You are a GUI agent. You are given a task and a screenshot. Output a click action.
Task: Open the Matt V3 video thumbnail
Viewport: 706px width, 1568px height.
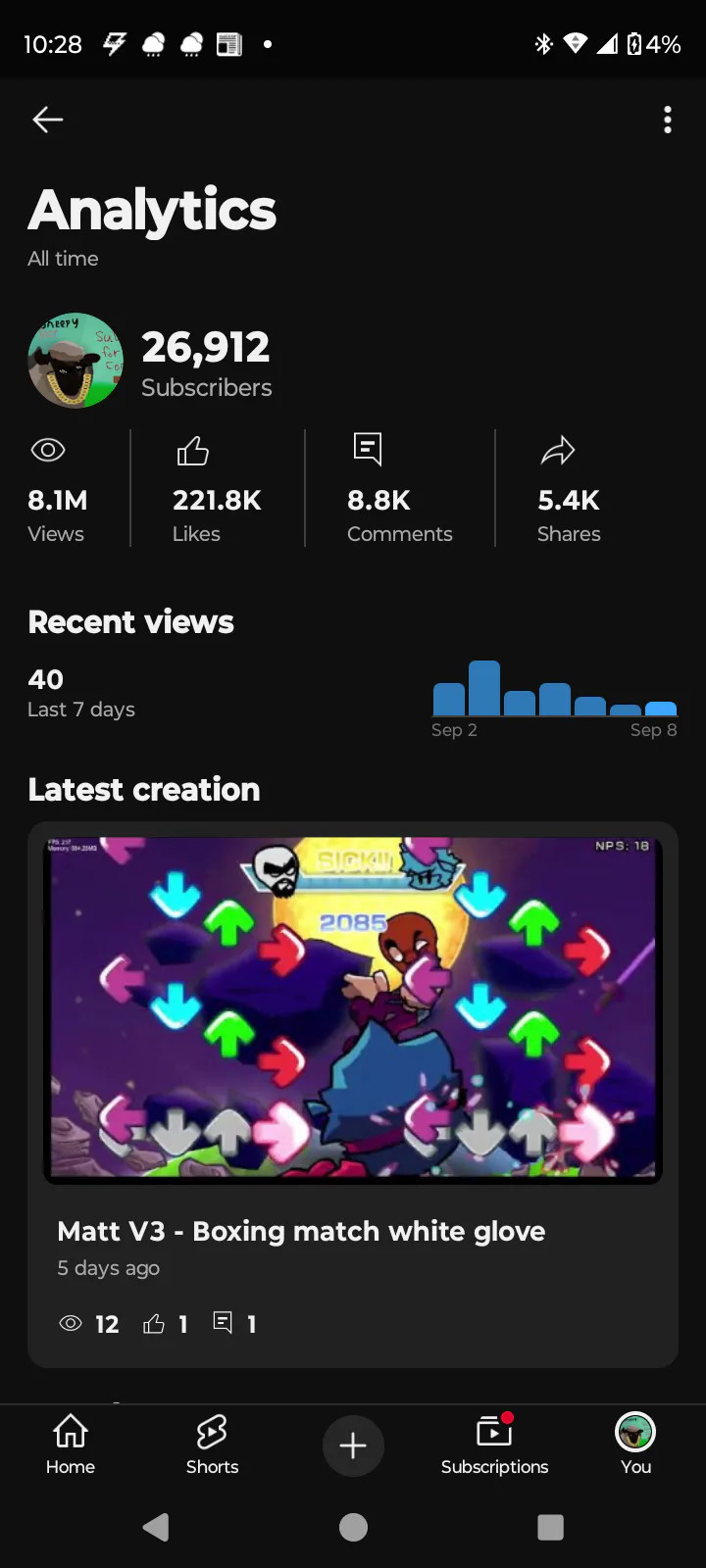353,1010
